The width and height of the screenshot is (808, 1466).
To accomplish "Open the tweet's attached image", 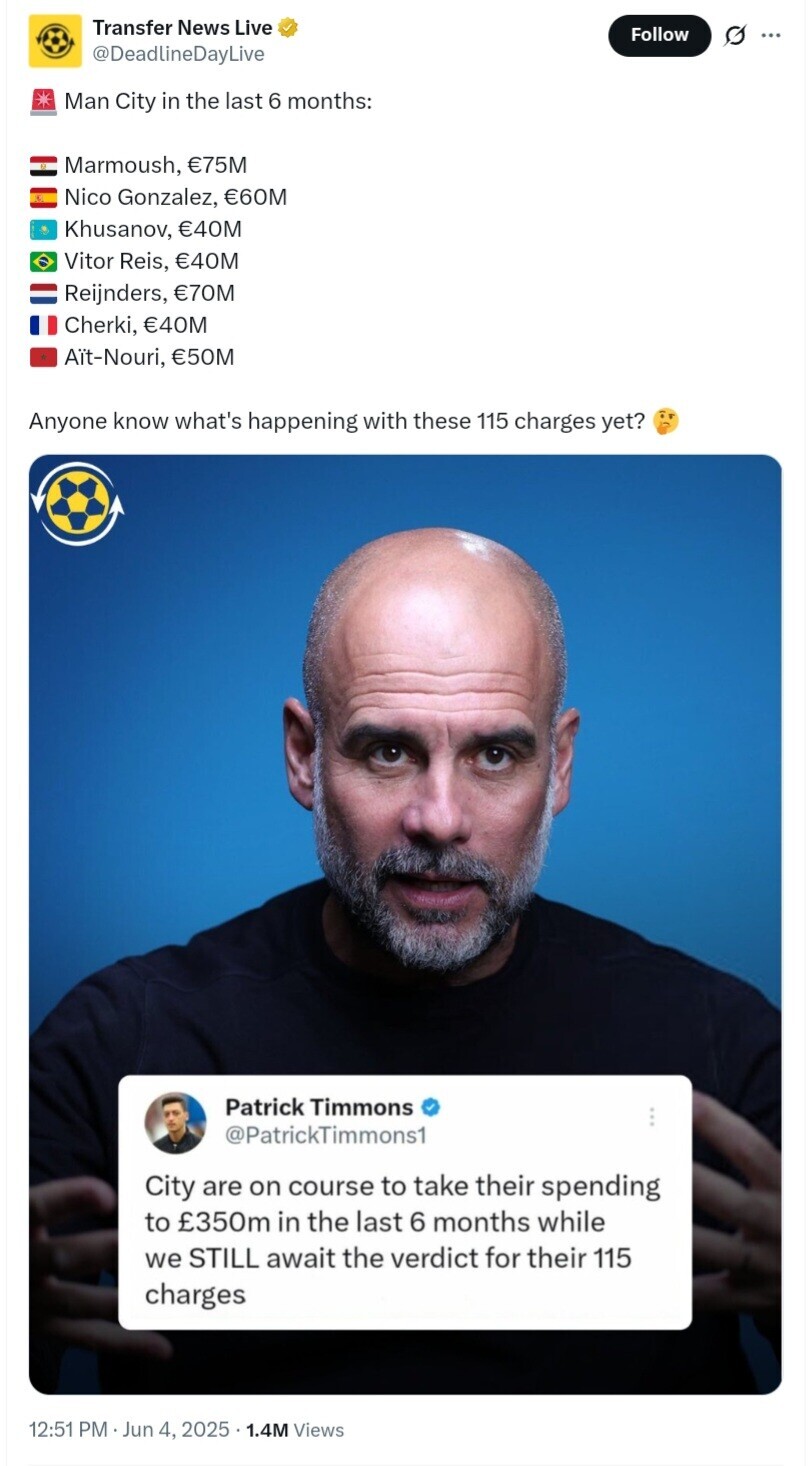I will click(x=405, y=925).
